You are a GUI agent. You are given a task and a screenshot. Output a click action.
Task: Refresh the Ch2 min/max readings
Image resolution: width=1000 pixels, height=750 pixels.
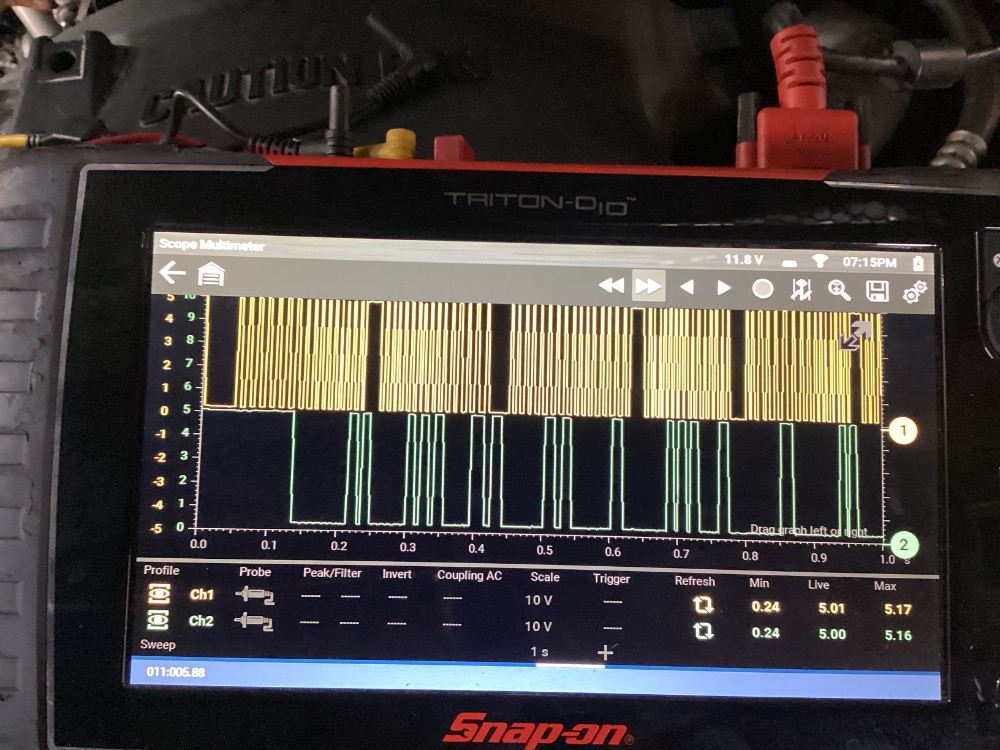click(703, 632)
